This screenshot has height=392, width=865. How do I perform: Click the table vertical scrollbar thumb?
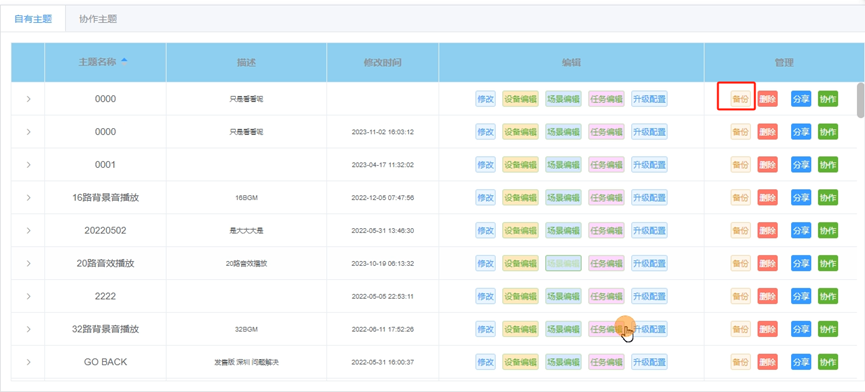pos(860,100)
